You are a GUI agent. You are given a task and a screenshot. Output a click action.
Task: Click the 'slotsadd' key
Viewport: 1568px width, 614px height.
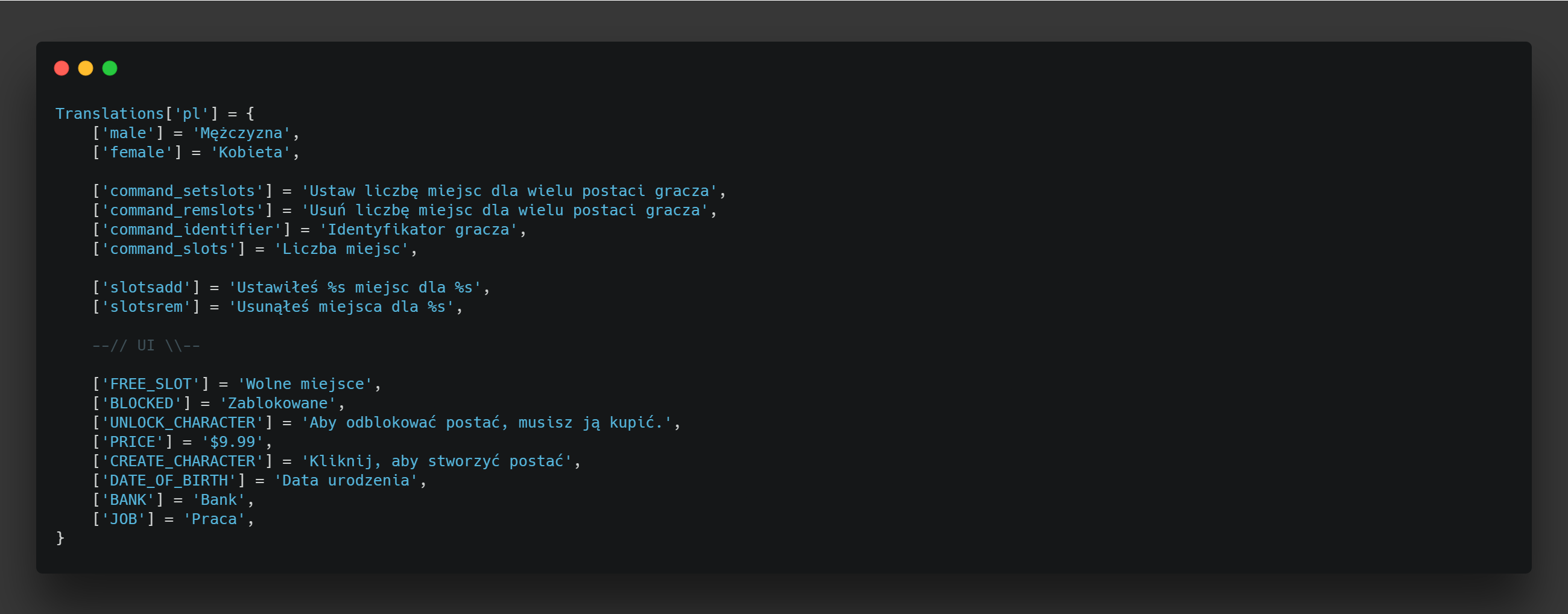(x=146, y=288)
